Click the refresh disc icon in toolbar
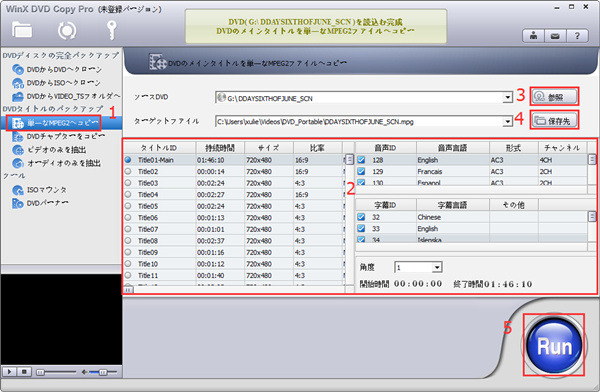This screenshot has width=600, height=392. click(x=67, y=31)
